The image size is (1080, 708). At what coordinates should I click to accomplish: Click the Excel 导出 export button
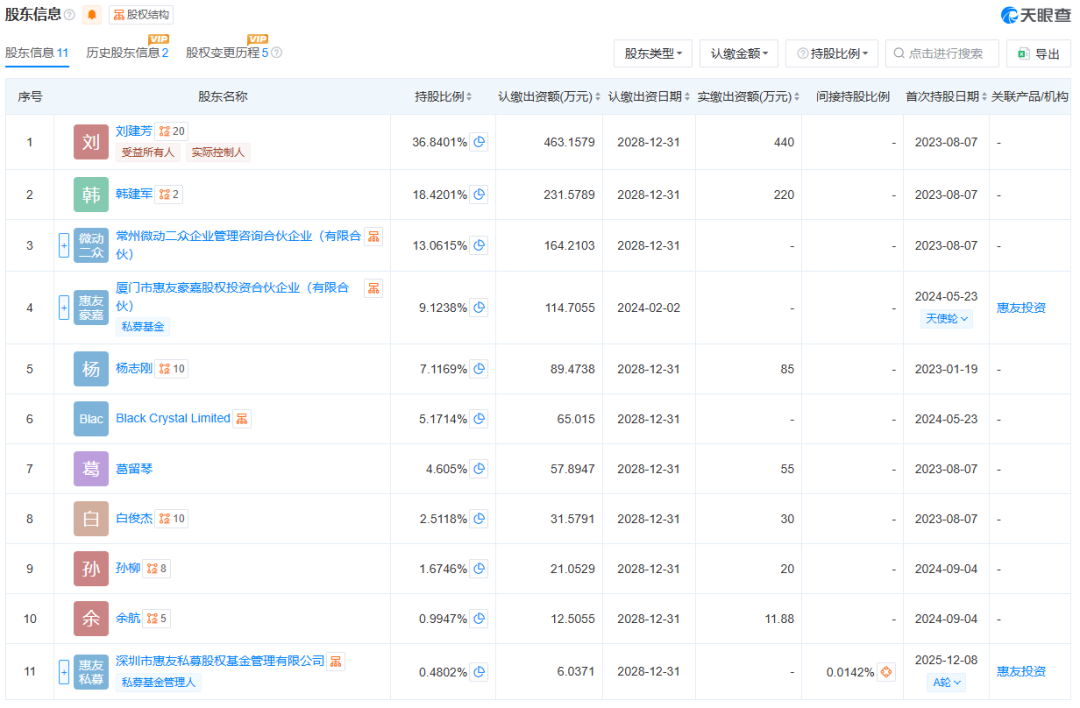(1039, 54)
